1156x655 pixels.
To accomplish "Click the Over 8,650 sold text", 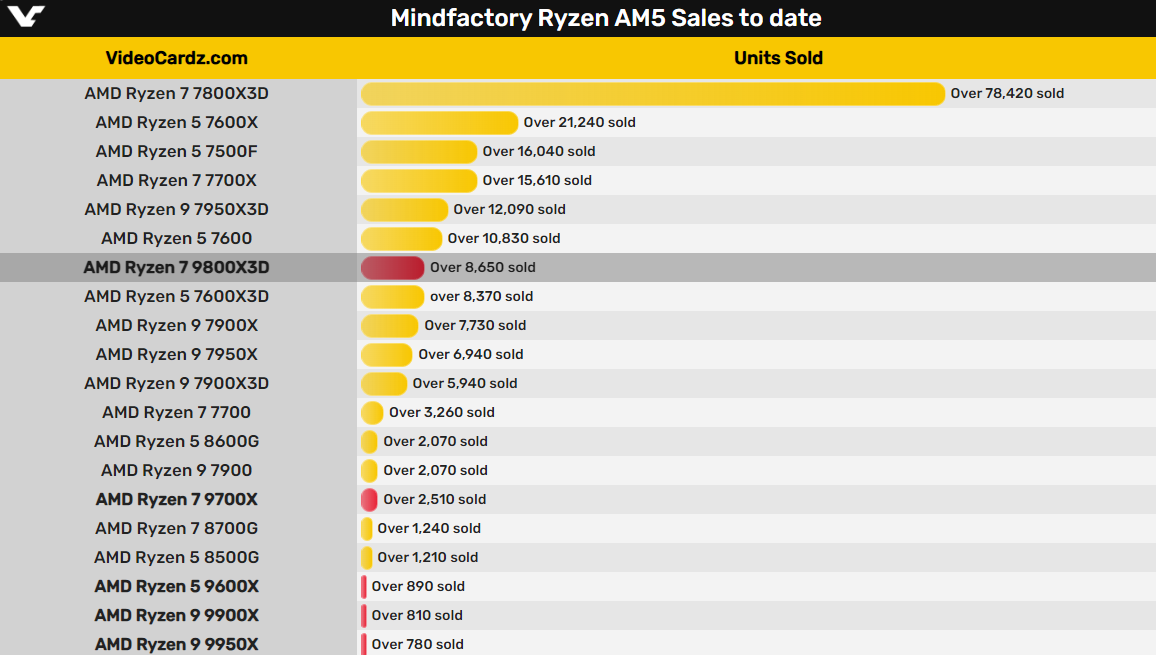I will pos(483,268).
